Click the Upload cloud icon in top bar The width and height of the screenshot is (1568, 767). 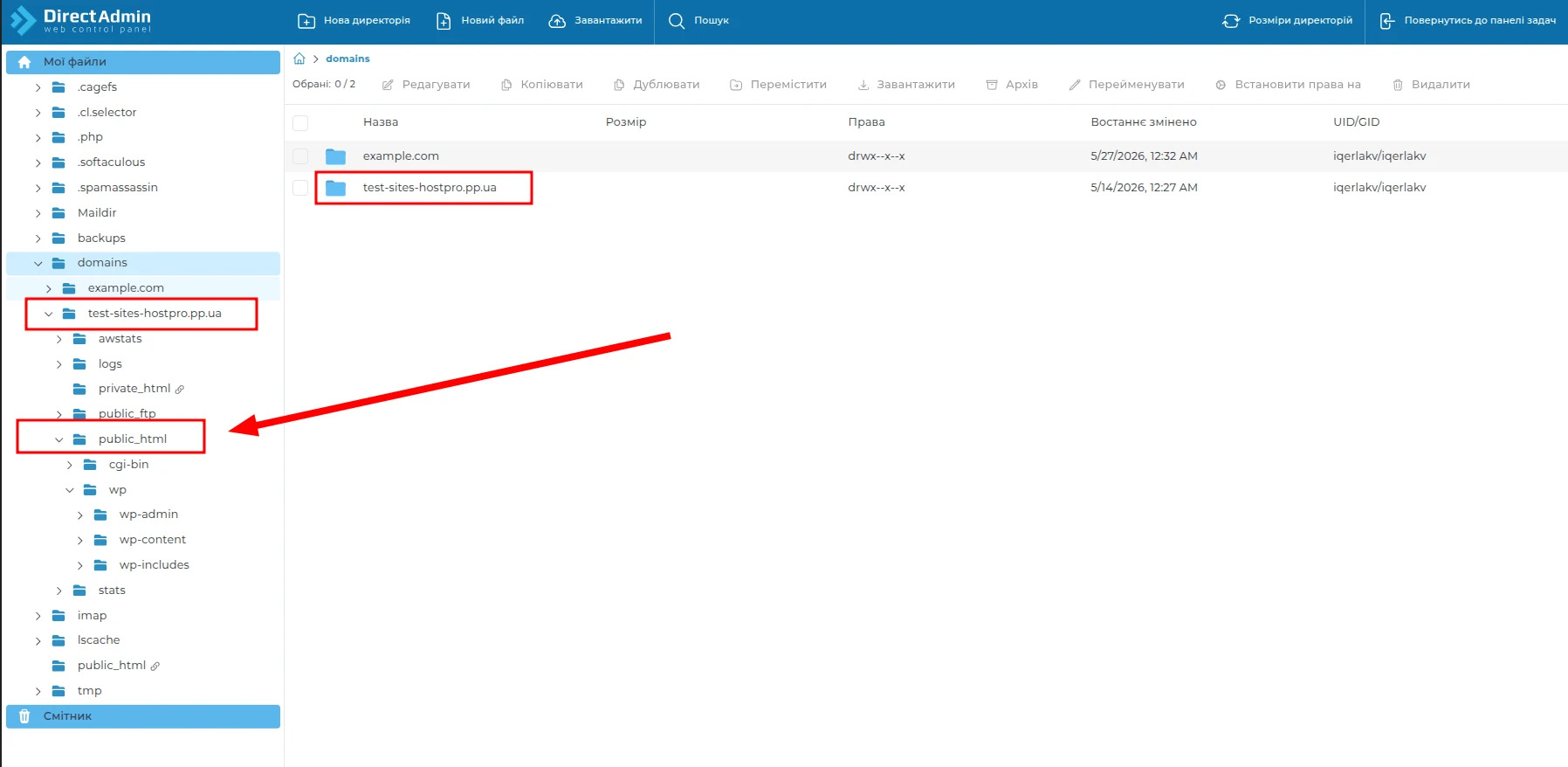coord(557,21)
